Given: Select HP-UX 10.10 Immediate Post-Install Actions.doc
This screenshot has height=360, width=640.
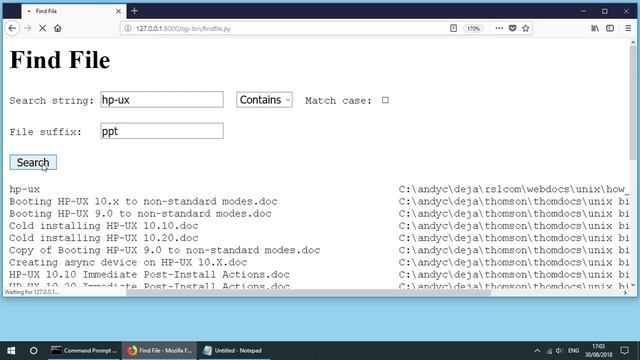Looking at the screenshot, I should coord(149,275).
